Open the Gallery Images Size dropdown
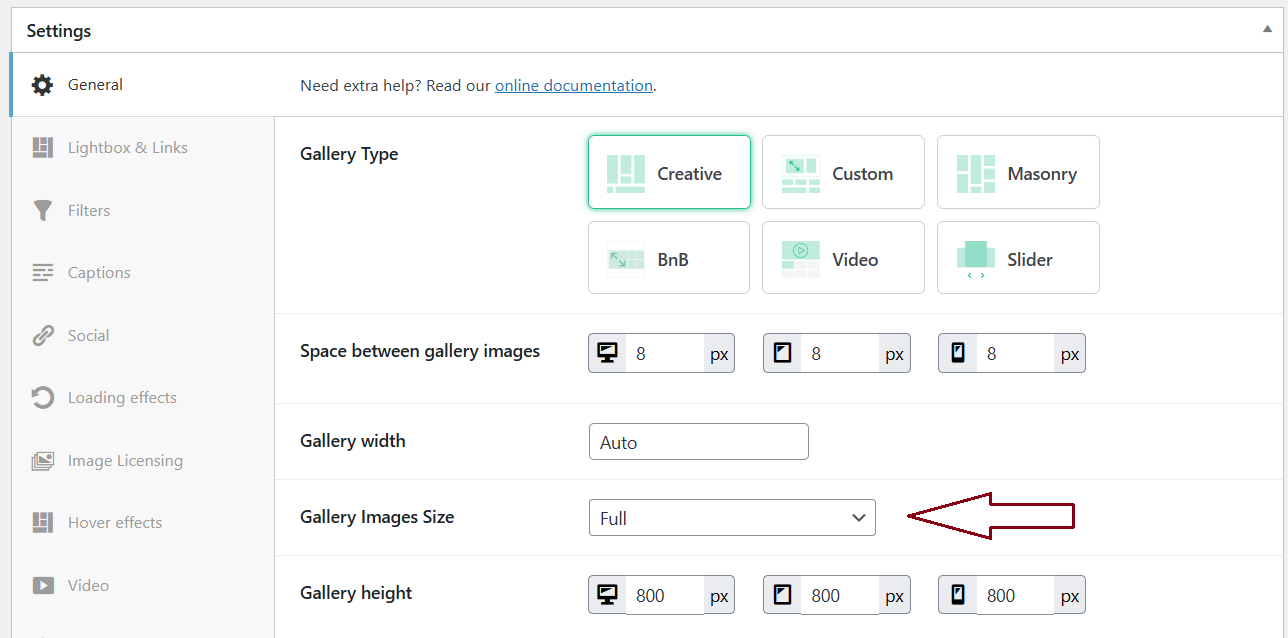 (732, 518)
